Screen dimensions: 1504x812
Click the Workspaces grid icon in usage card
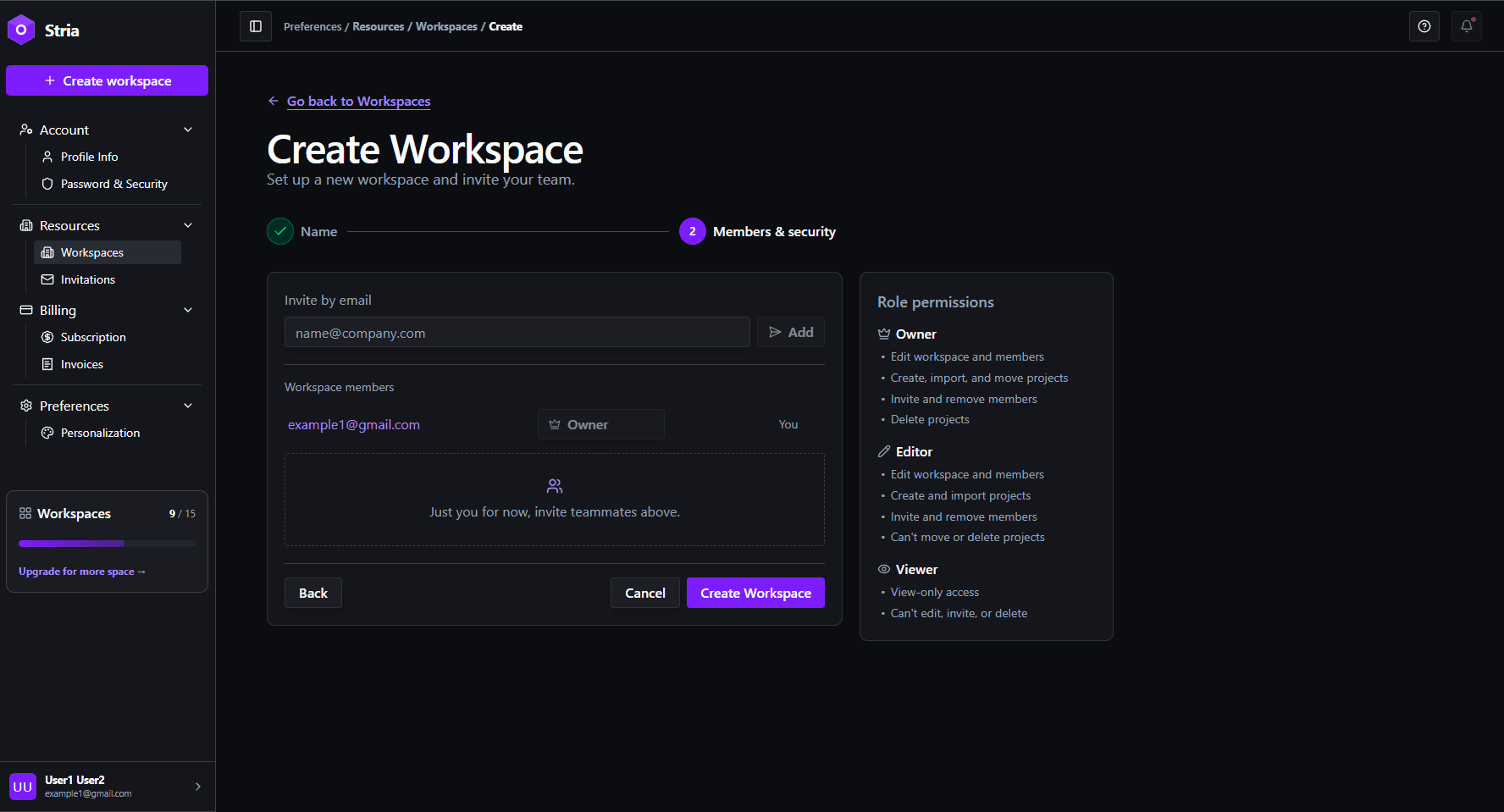[x=25, y=513]
